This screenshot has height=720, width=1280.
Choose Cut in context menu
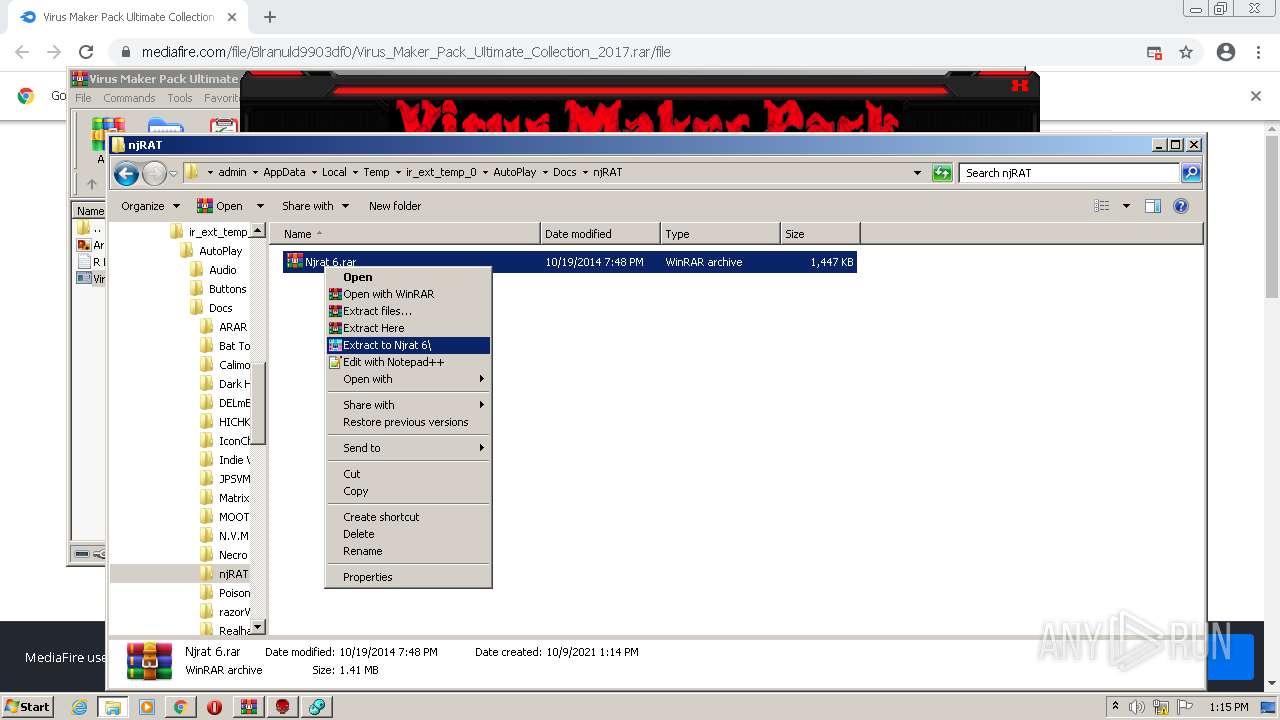(x=408, y=474)
